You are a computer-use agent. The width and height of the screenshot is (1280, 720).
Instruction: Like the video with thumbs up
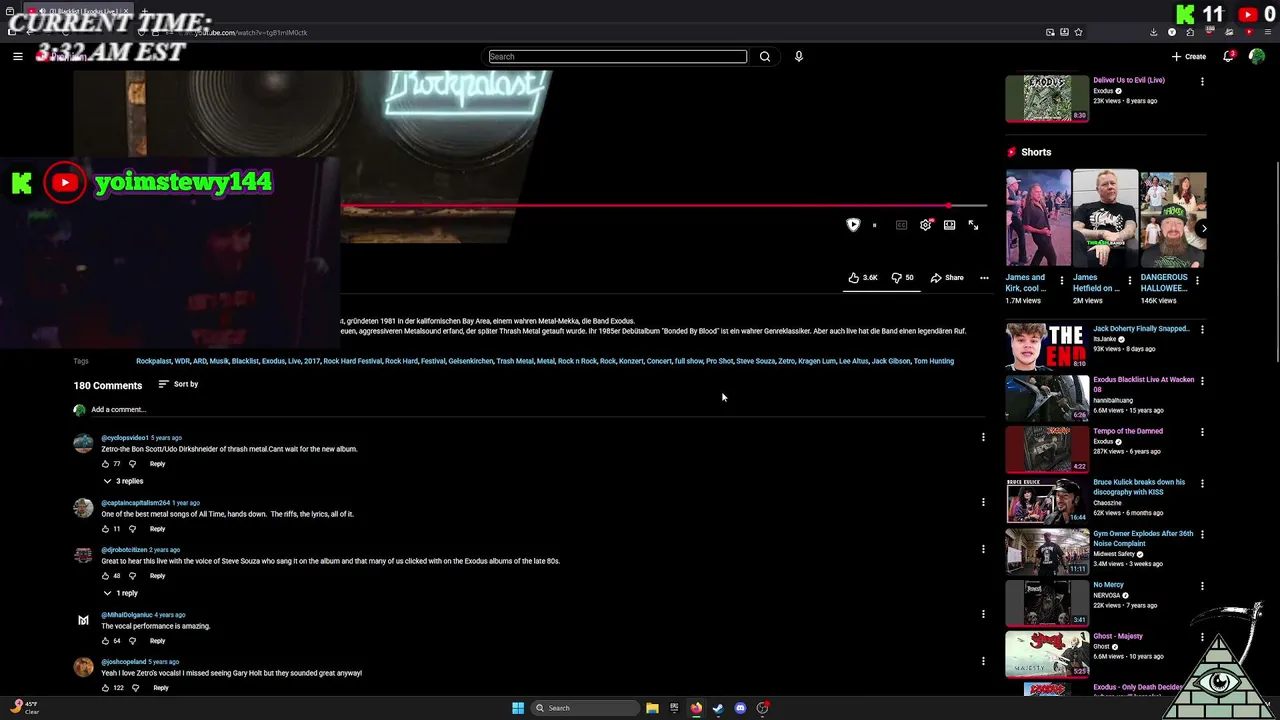(863, 277)
